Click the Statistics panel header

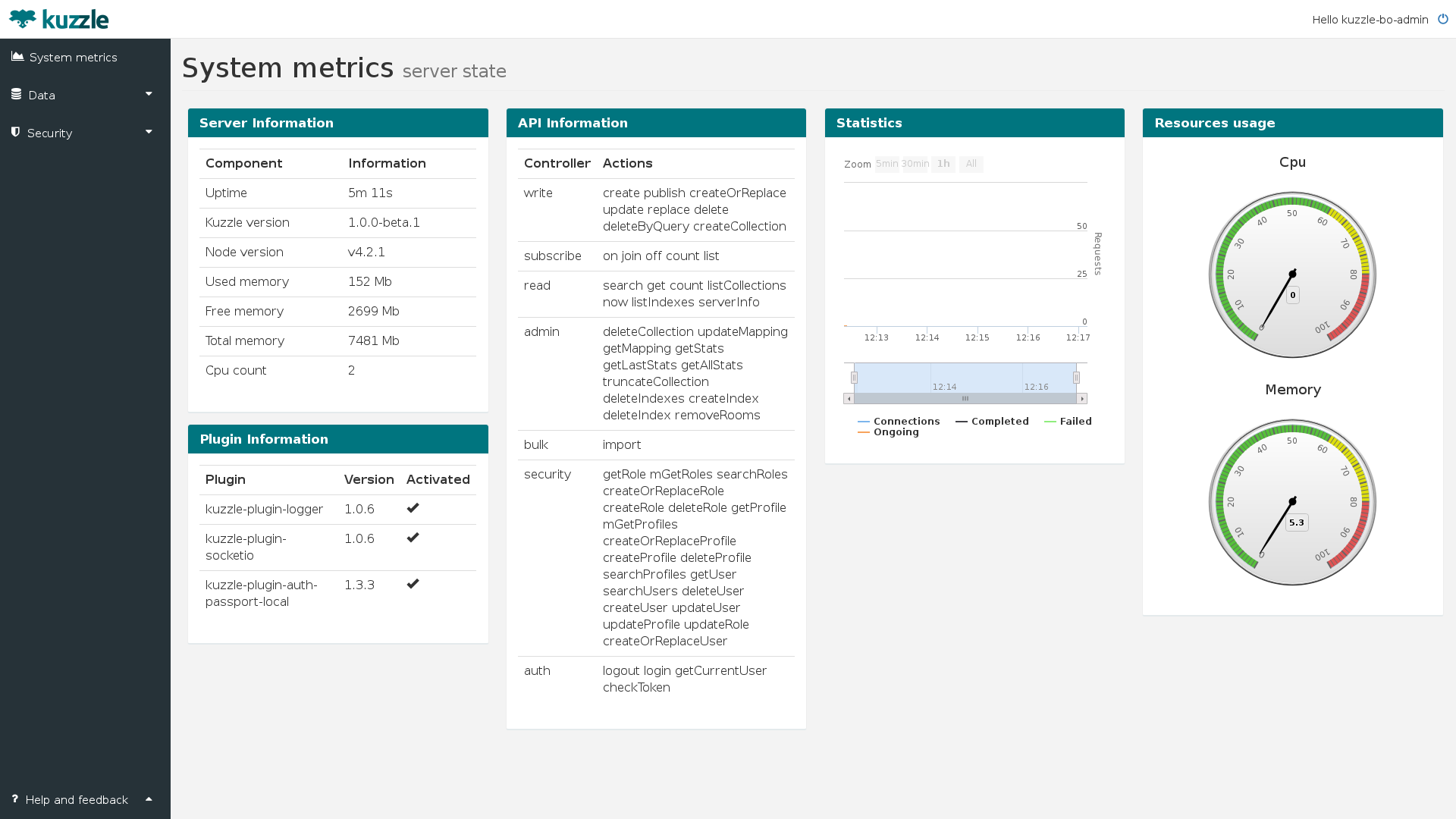(x=974, y=123)
